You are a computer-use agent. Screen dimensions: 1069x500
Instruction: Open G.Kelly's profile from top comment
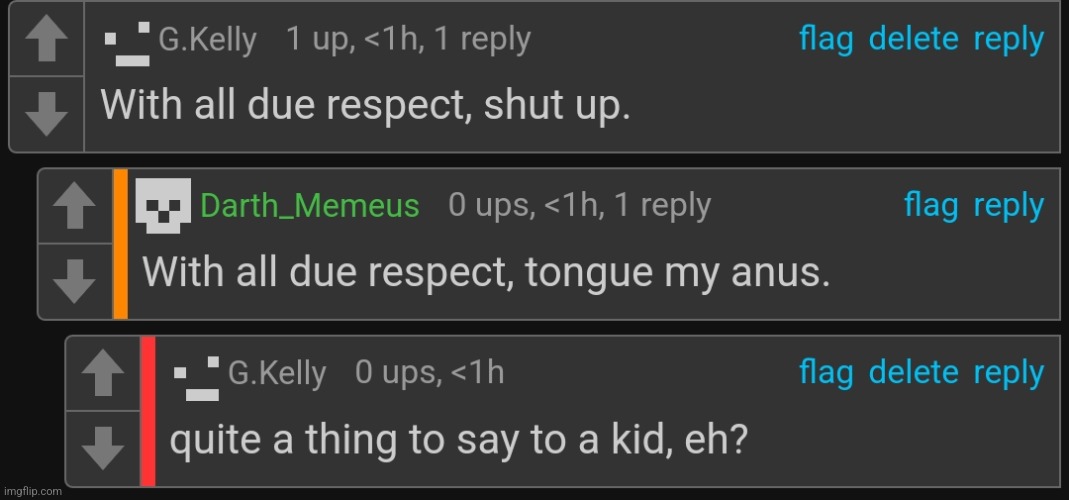click(207, 40)
